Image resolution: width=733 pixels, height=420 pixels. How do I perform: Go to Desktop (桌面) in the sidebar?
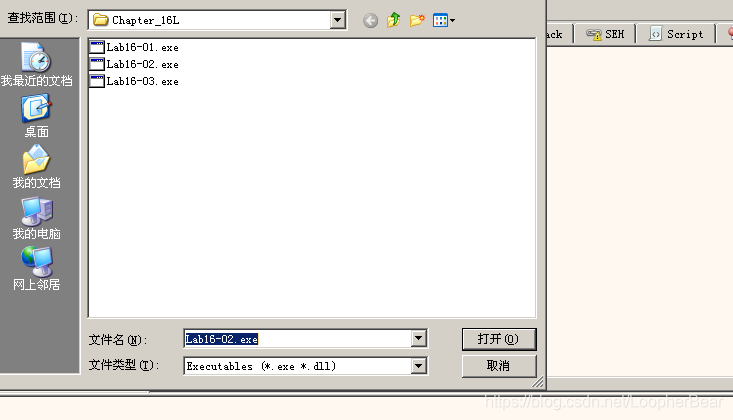click(36, 116)
